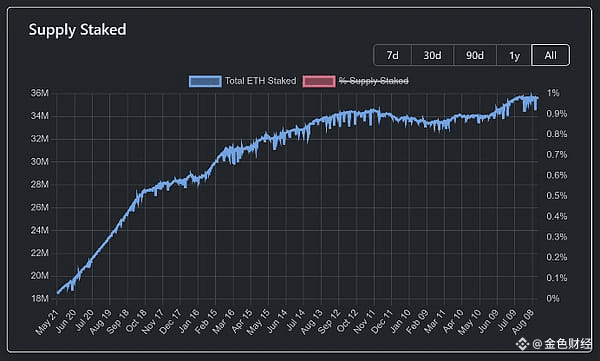Click the Jun 20 x-axis date
This screenshot has width=600, height=361.
coord(65,322)
